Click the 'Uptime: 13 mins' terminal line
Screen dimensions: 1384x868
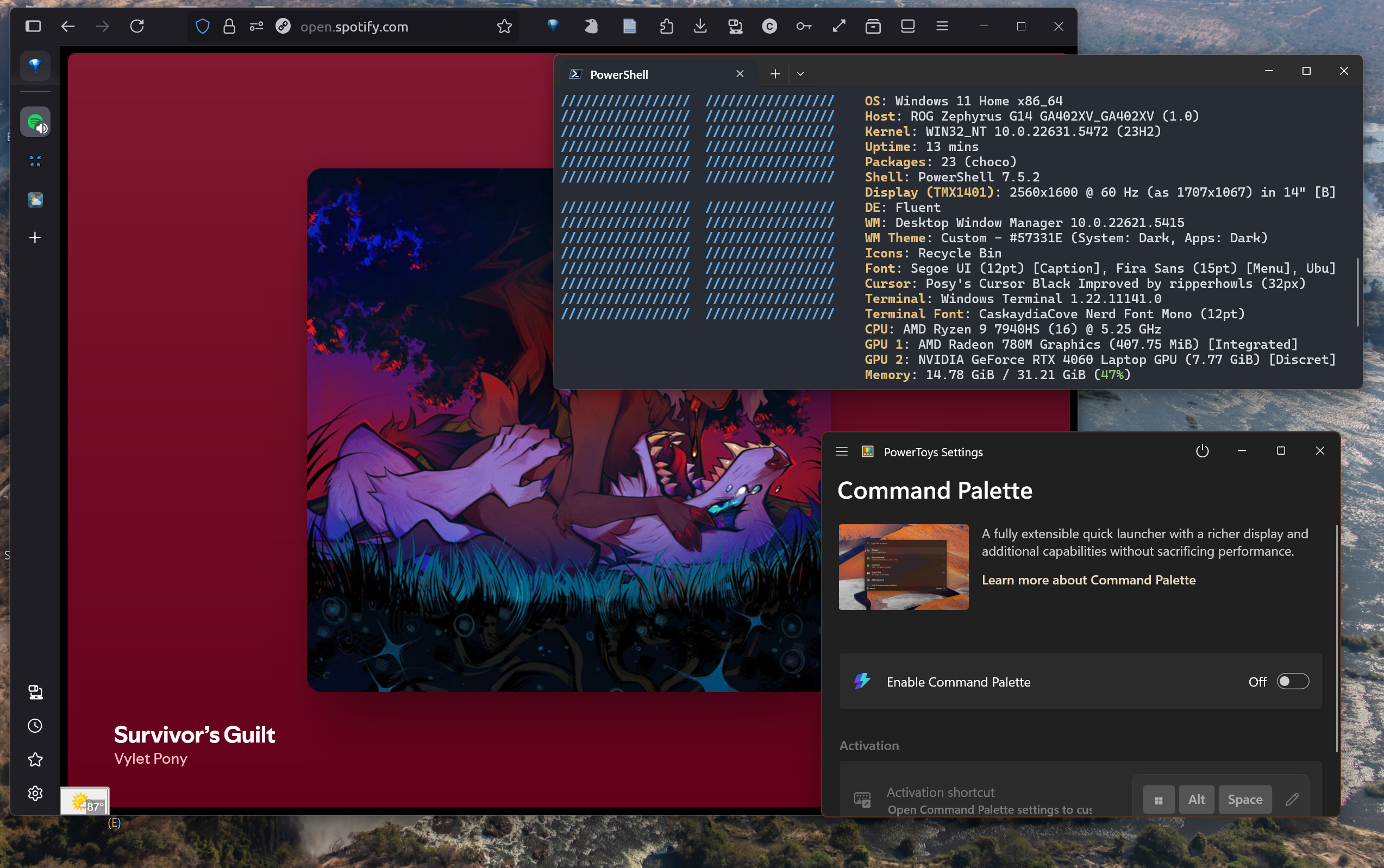[922, 147]
